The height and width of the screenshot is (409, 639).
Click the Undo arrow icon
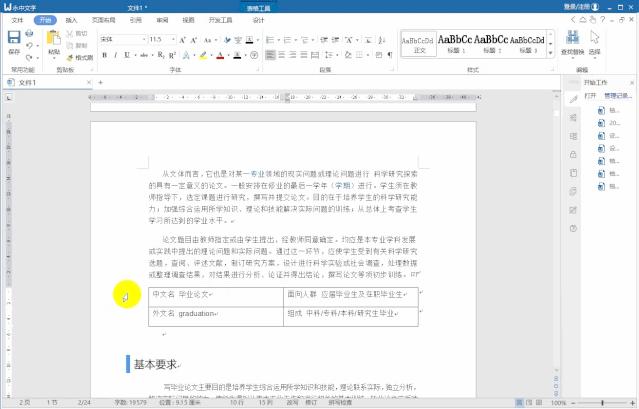[x=29, y=46]
